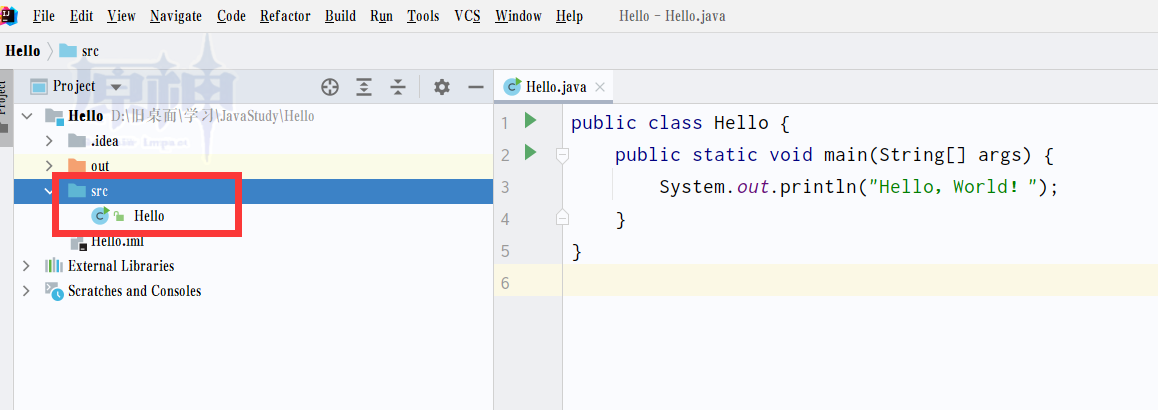Click "Hello, World! " string literal
The image size is (1158, 410).
point(953,187)
